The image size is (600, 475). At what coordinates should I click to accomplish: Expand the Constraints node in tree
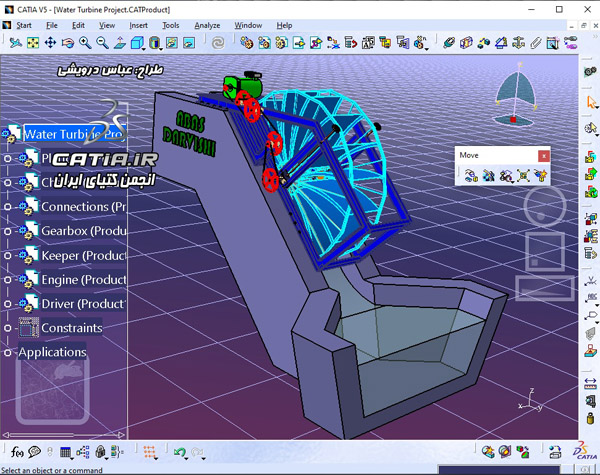[8, 328]
